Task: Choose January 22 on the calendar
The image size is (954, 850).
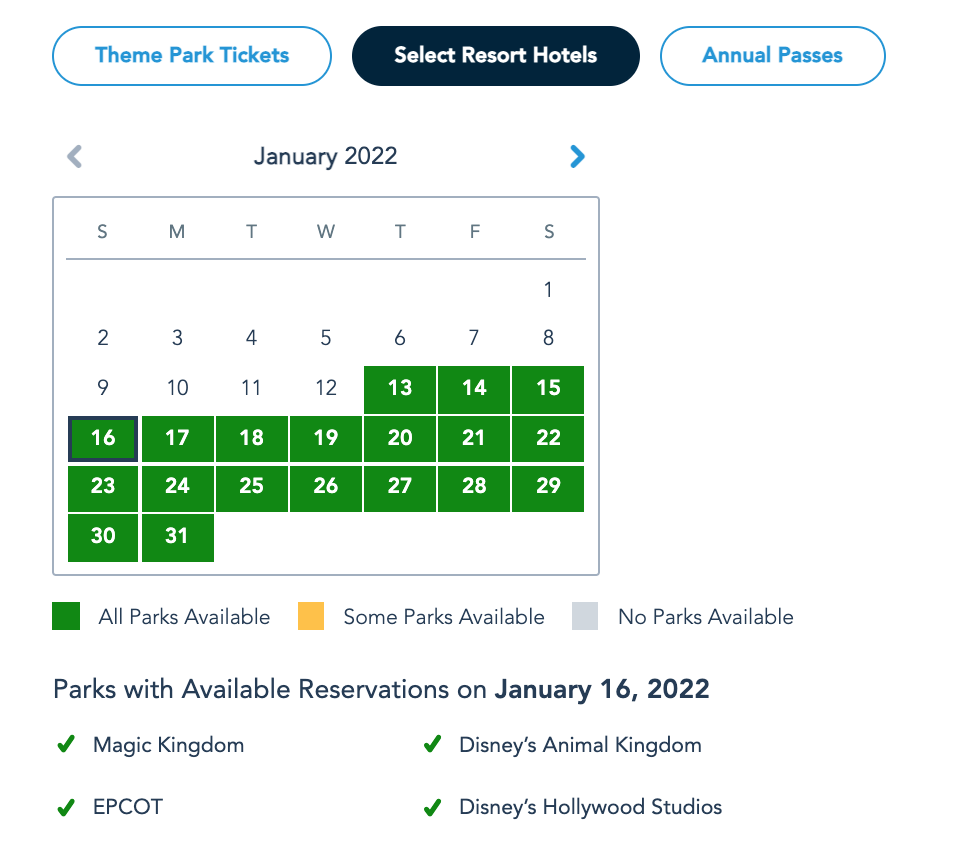Action: (548, 438)
